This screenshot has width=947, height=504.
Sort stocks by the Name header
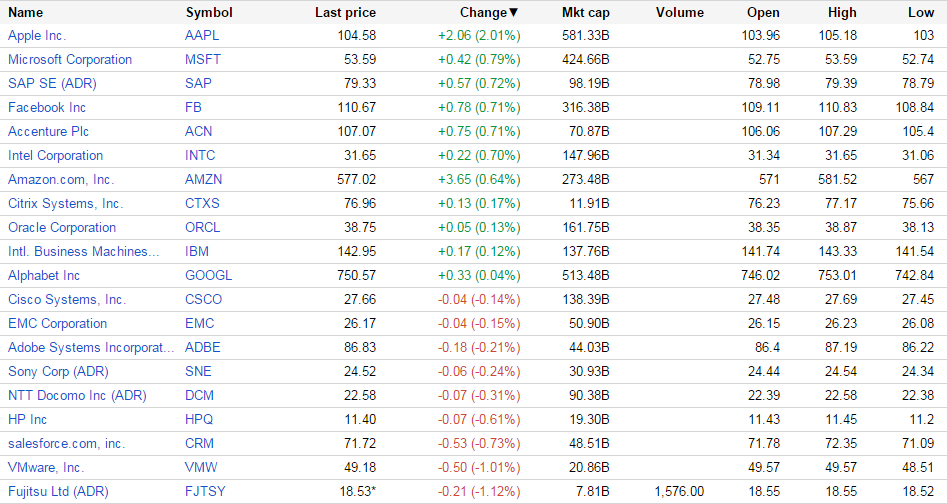pos(25,12)
